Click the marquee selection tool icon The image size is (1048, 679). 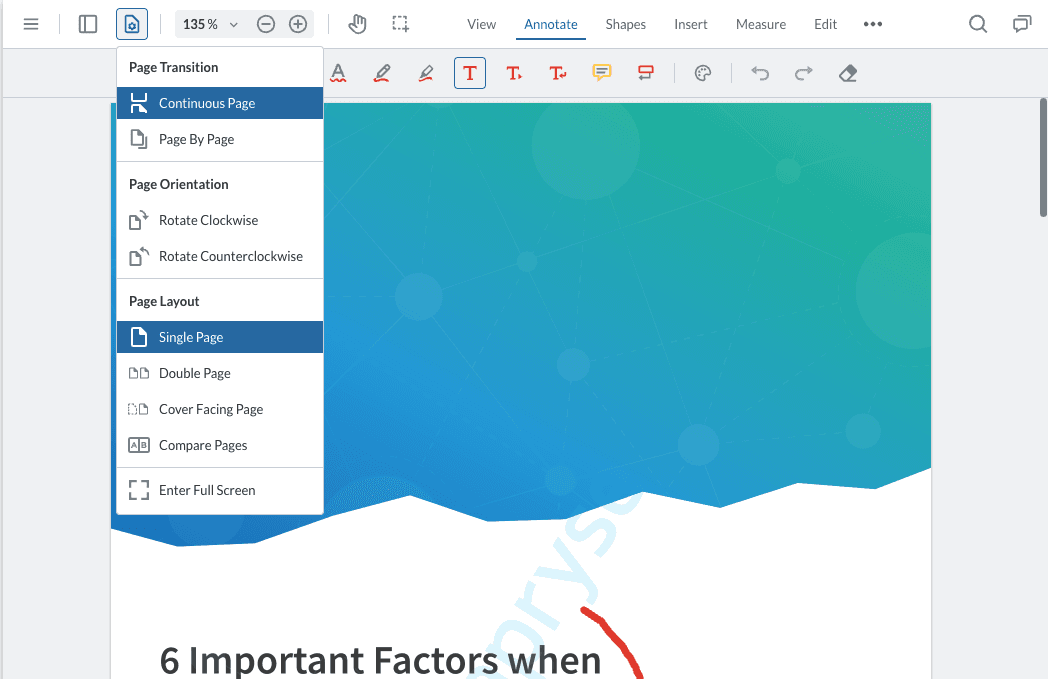tap(401, 24)
